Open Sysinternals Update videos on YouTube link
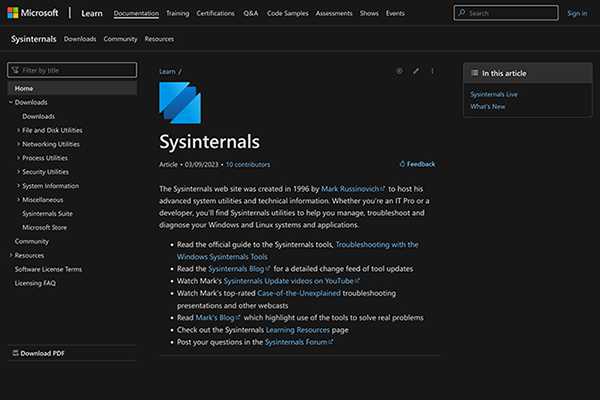The width and height of the screenshot is (600, 400). click(292, 281)
